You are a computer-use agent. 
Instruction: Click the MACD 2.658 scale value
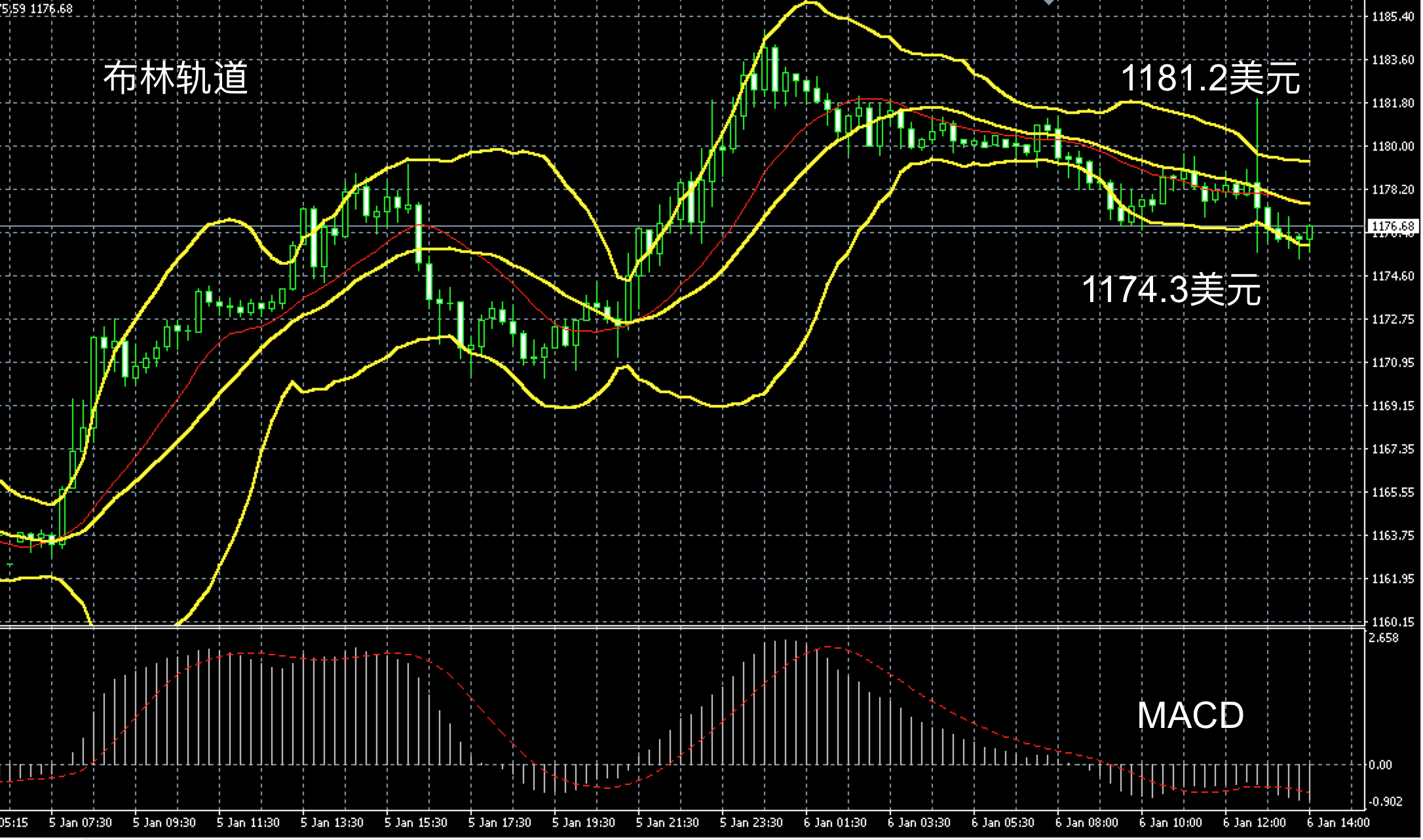pyautogui.click(x=1383, y=638)
